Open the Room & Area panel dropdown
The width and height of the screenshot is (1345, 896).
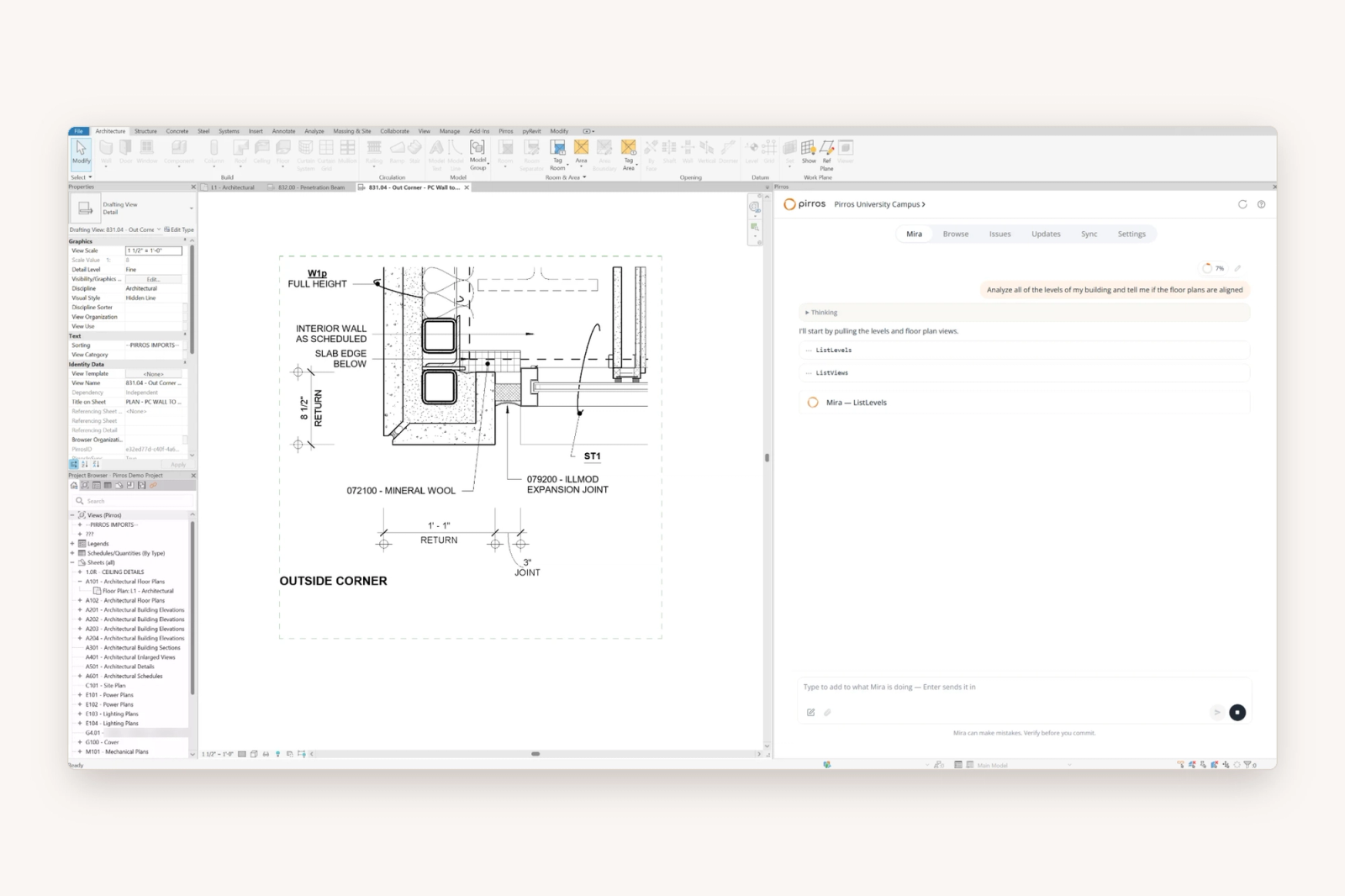pyautogui.click(x=566, y=177)
